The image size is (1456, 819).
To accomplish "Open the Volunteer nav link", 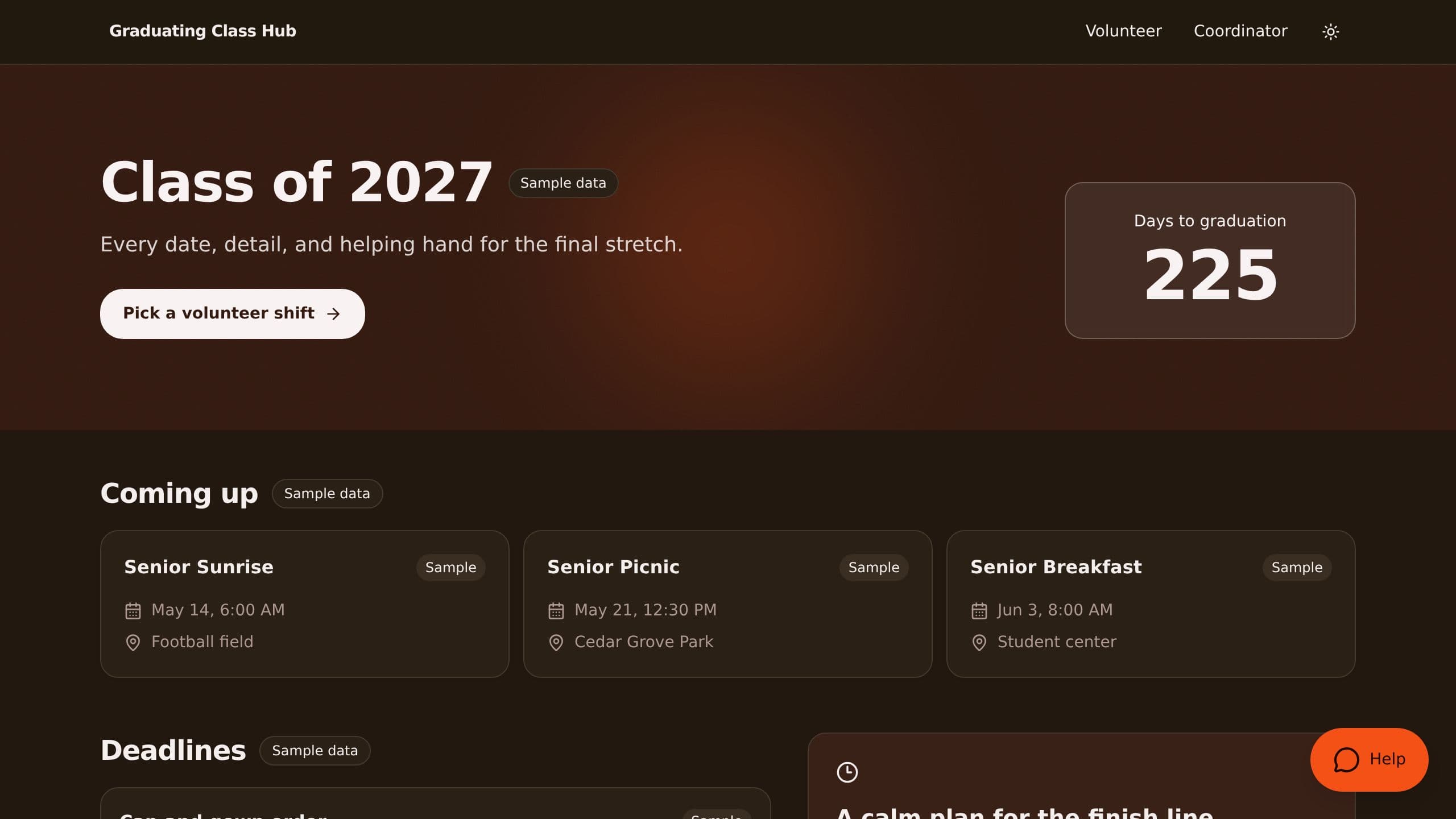I will [x=1123, y=31].
